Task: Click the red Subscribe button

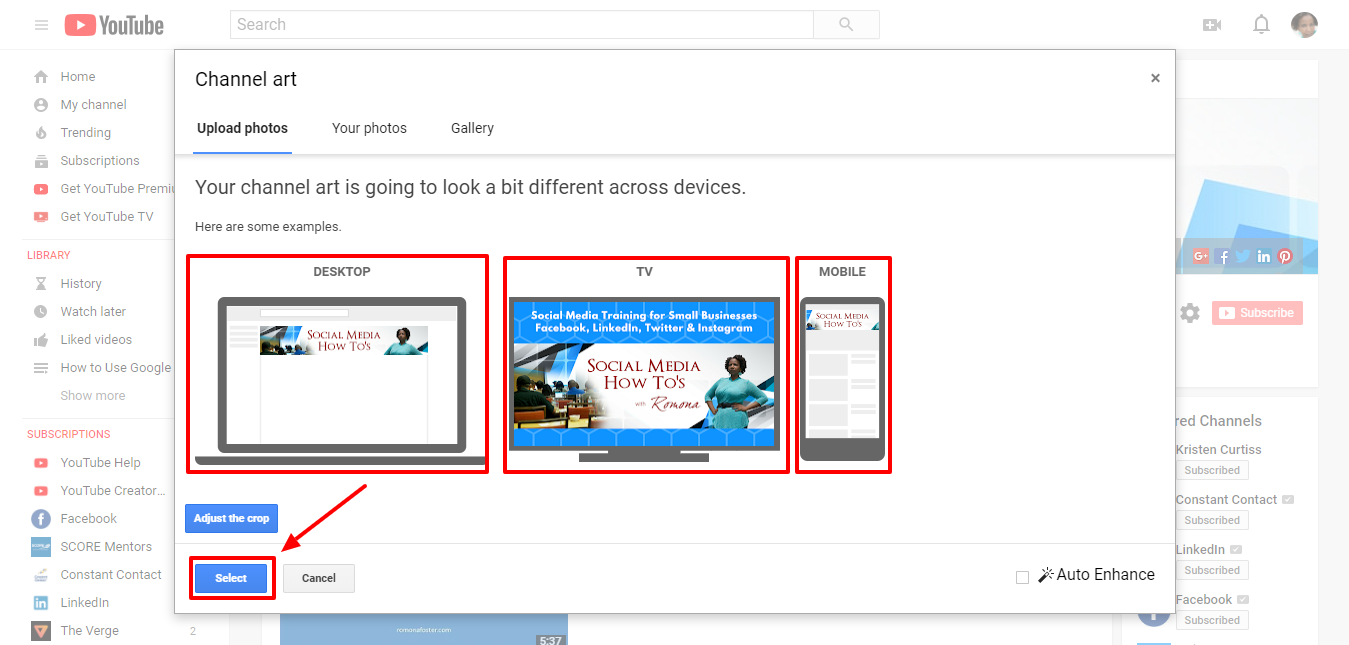Action: (1257, 313)
